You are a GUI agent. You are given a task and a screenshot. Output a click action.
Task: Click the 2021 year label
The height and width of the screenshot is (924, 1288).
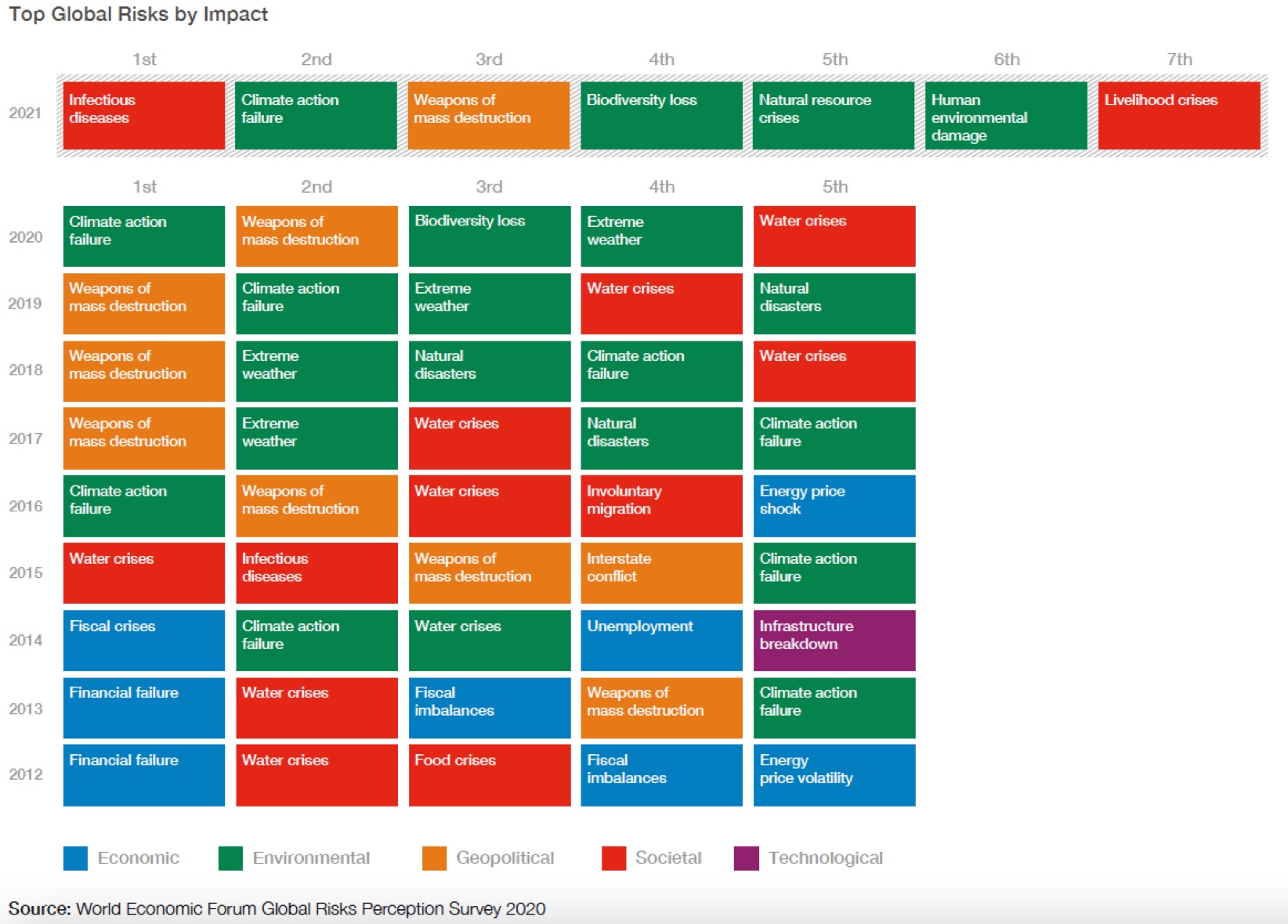click(x=25, y=113)
